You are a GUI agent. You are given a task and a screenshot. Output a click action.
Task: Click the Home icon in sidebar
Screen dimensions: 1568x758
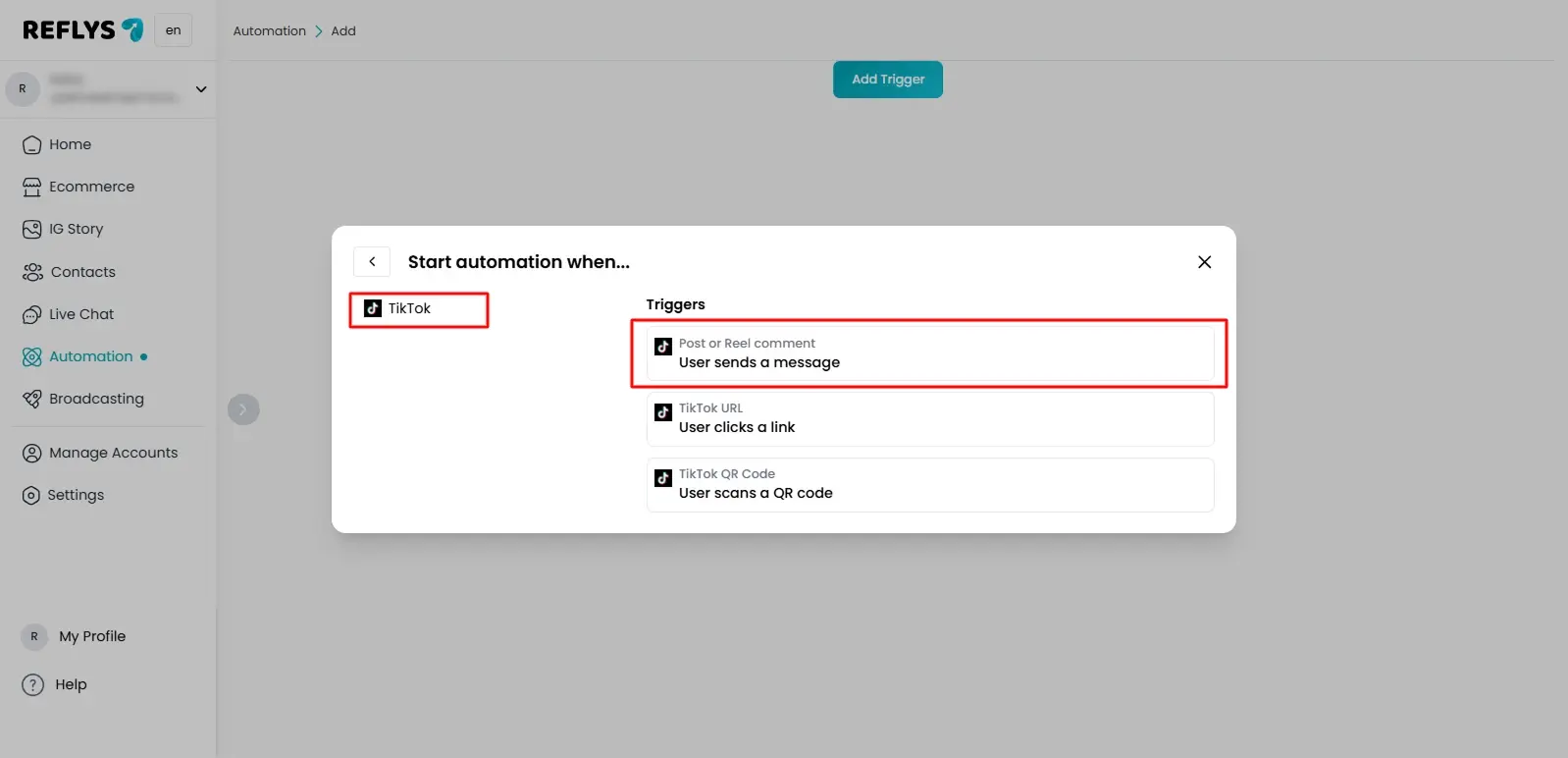click(31, 145)
